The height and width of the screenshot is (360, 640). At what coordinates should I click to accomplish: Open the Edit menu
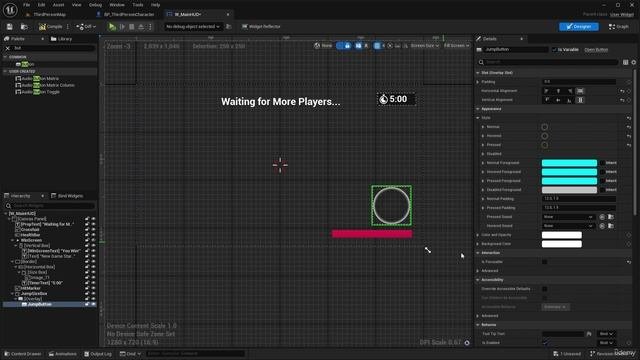41,5
